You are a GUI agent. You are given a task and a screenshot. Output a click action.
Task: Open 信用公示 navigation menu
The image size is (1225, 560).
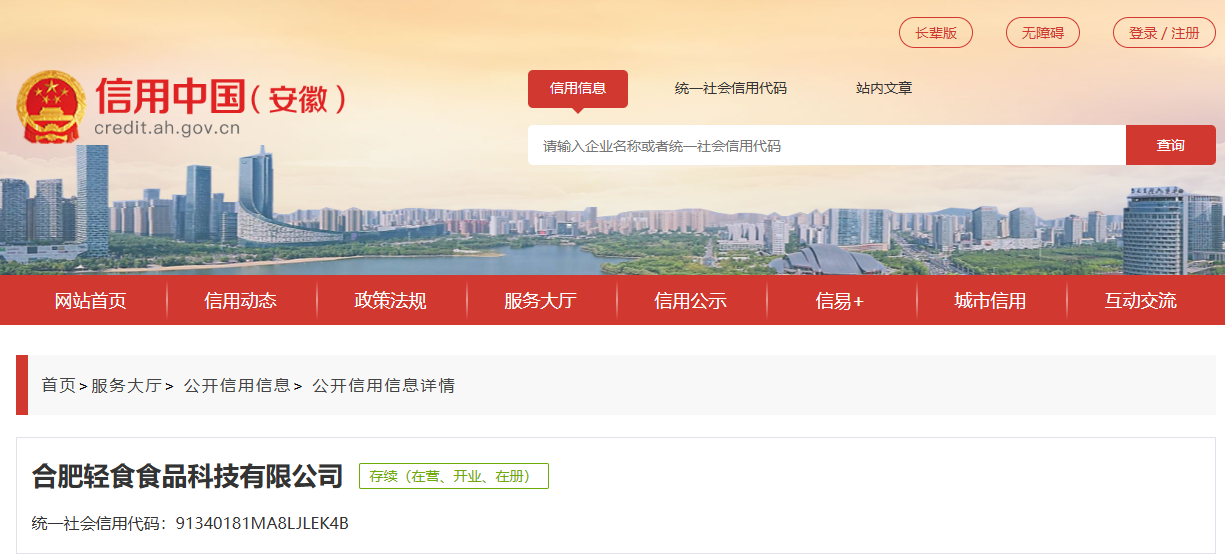point(691,301)
